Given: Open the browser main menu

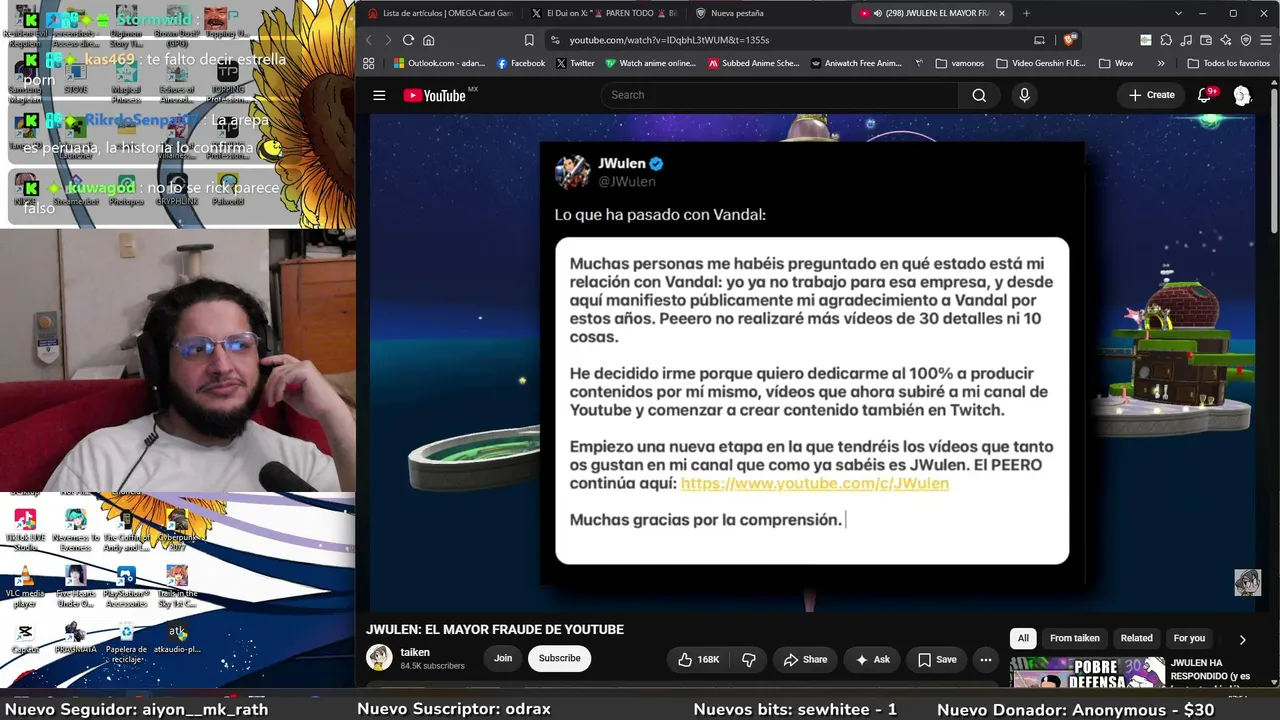Looking at the screenshot, I should (x=1265, y=40).
